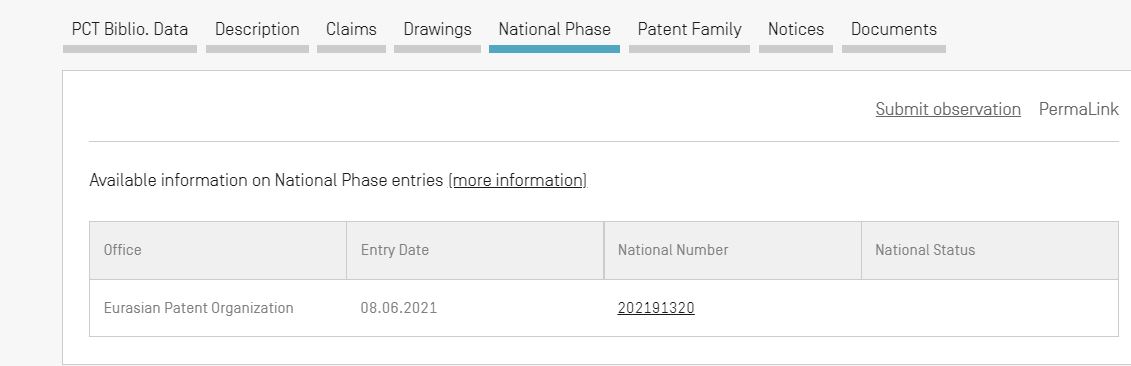This screenshot has width=1131, height=366.
Task: Click the National Number column header
Action: [x=733, y=250]
